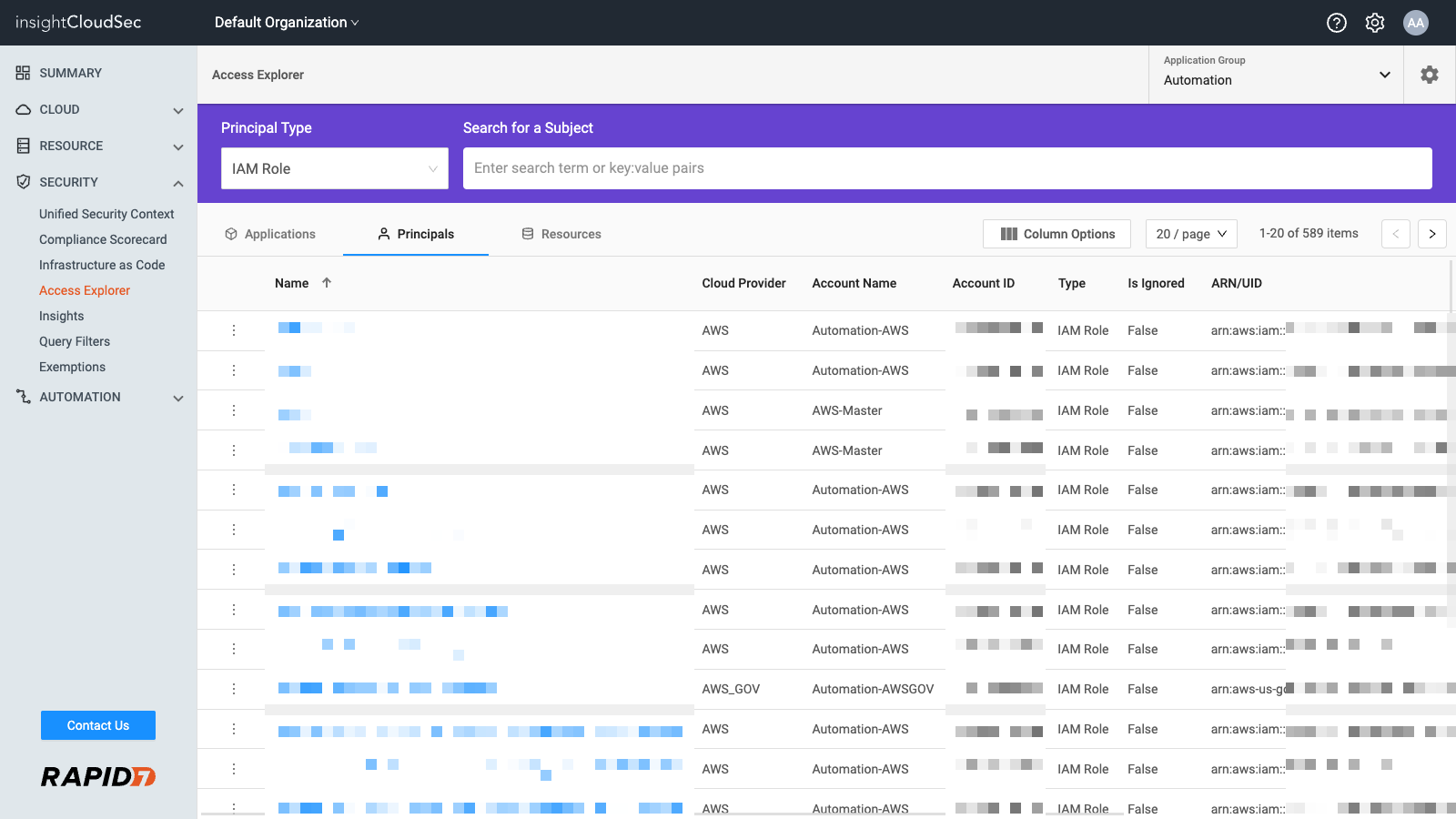Click the Type column header
Screen dimensions: 1456x819
click(x=1071, y=283)
